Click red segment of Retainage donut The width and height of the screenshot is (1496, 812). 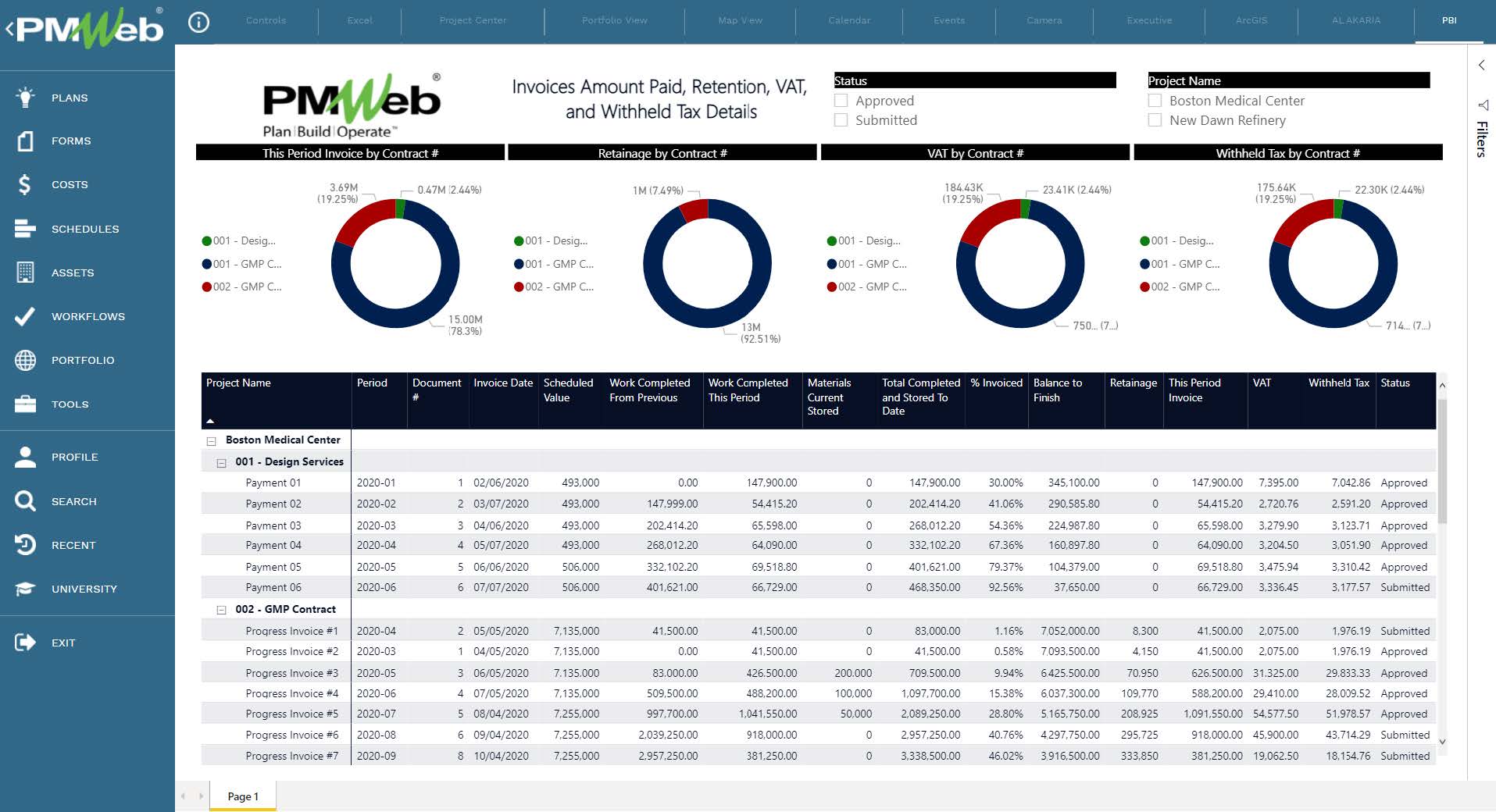tap(694, 209)
